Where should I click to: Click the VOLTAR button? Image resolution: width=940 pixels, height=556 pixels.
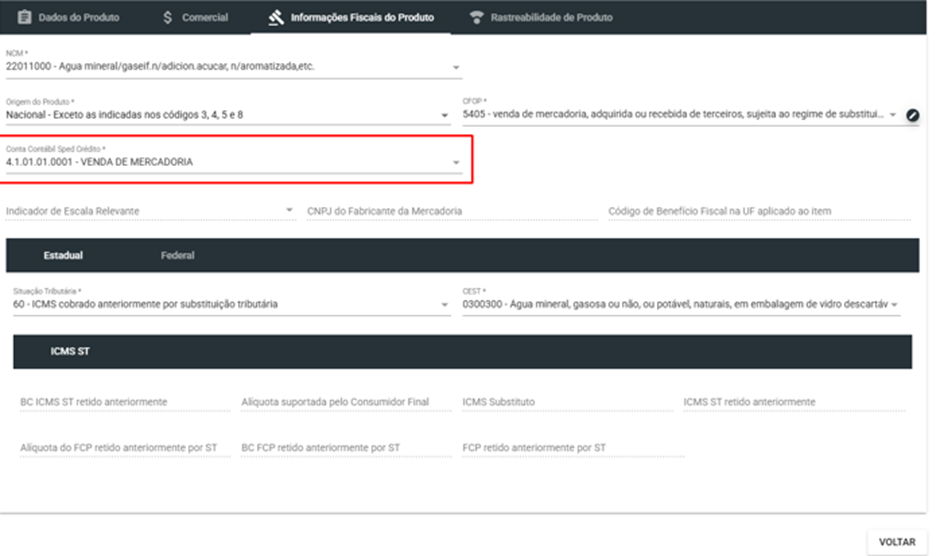coord(897,542)
